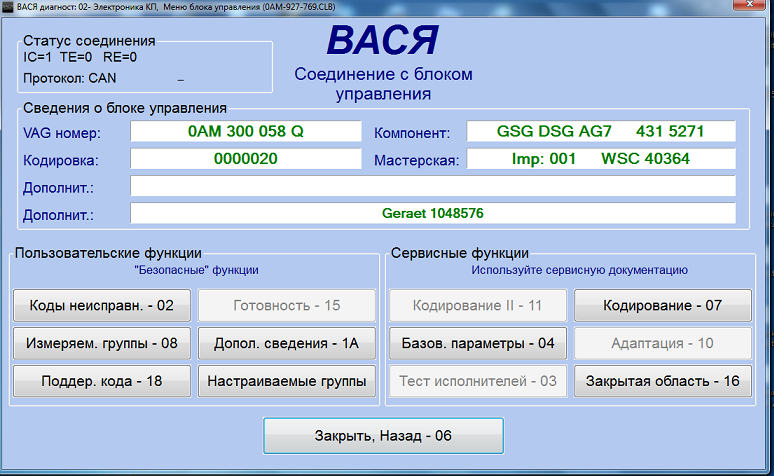Image resolution: width=774 pixels, height=476 pixels.
Task: Open Измеряем. группы - 08
Action: coord(102,343)
